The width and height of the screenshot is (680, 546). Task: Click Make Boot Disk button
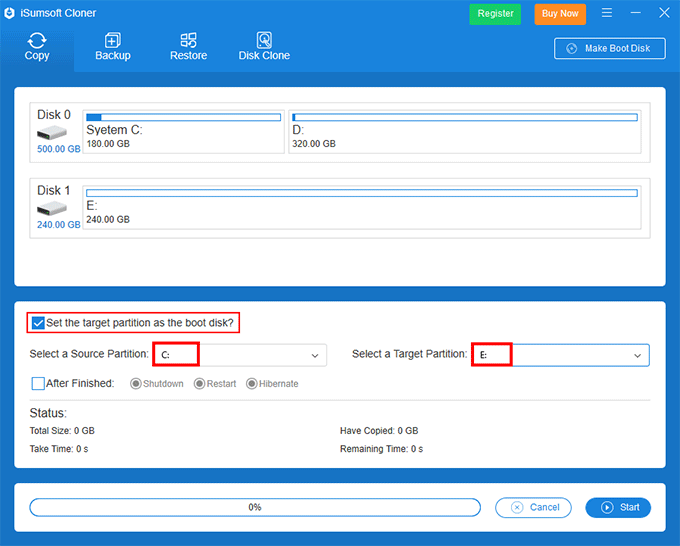pos(609,48)
